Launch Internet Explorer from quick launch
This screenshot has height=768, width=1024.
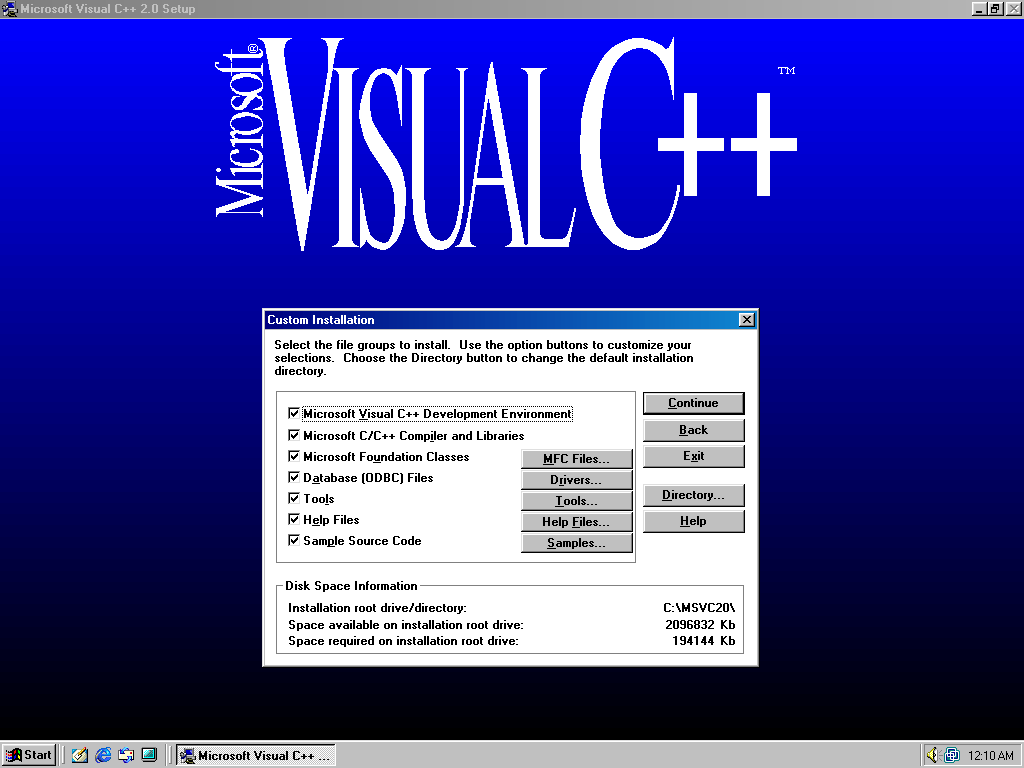point(103,756)
